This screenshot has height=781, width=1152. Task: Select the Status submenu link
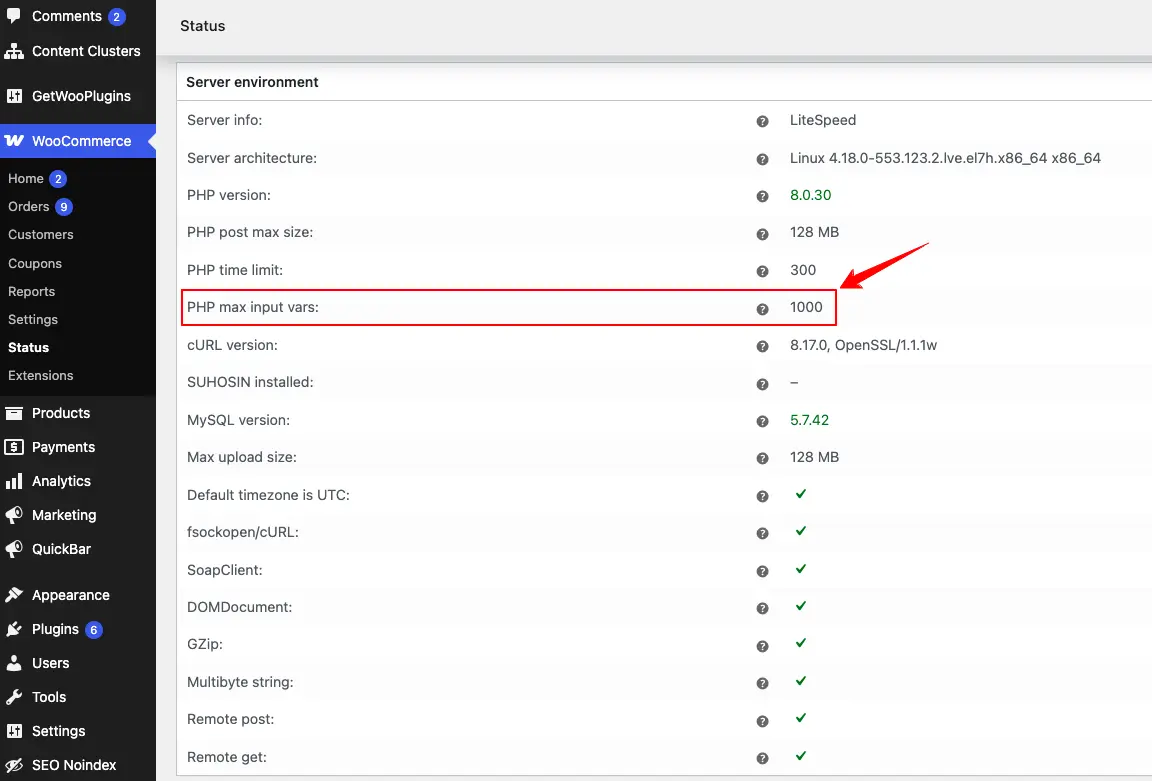(29, 347)
